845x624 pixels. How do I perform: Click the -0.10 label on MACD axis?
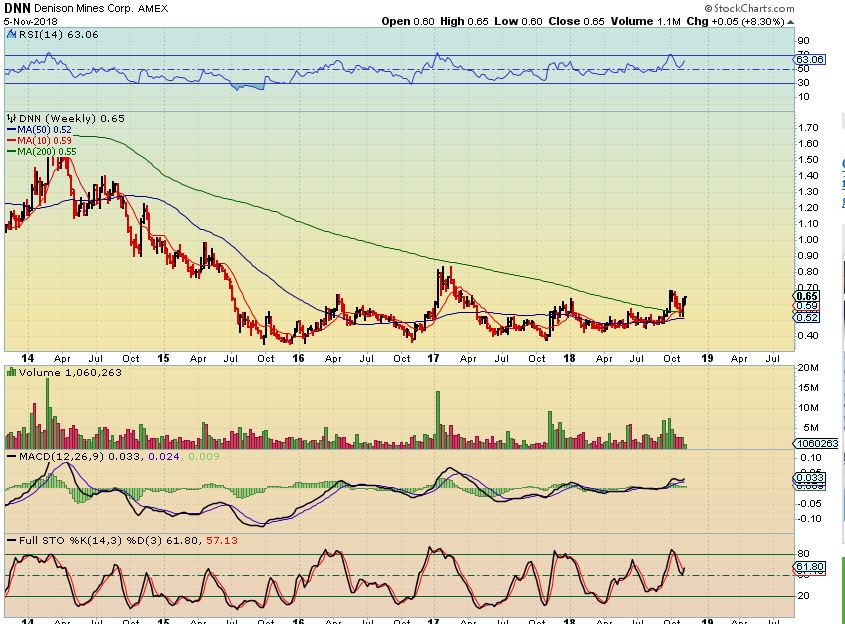810,519
